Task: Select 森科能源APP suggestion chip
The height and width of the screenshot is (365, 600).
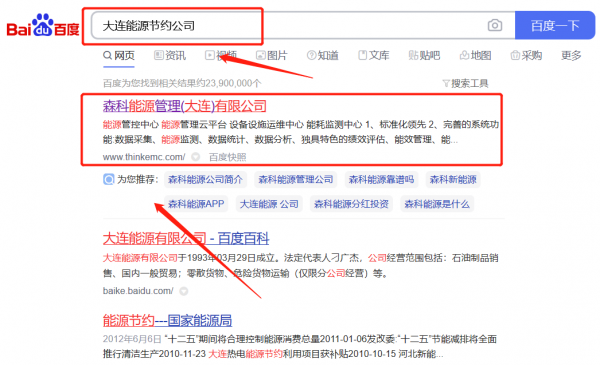Action: pos(196,204)
